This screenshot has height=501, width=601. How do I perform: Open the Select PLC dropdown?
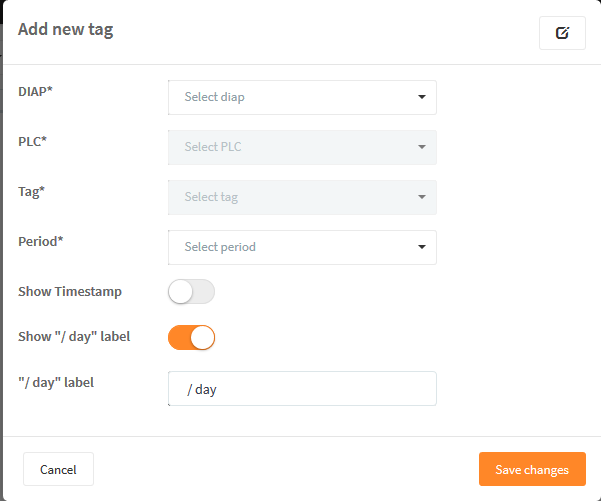coord(302,147)
